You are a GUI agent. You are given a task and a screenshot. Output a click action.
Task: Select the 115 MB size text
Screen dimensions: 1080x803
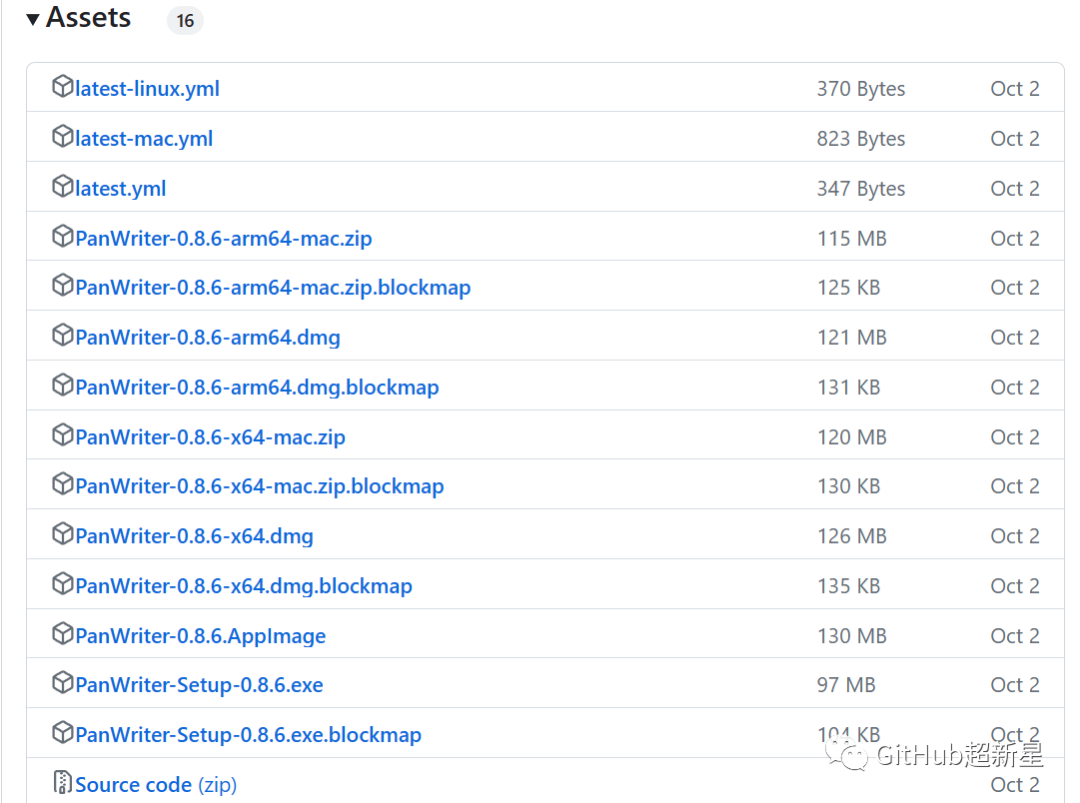click(x=852, y=238)
